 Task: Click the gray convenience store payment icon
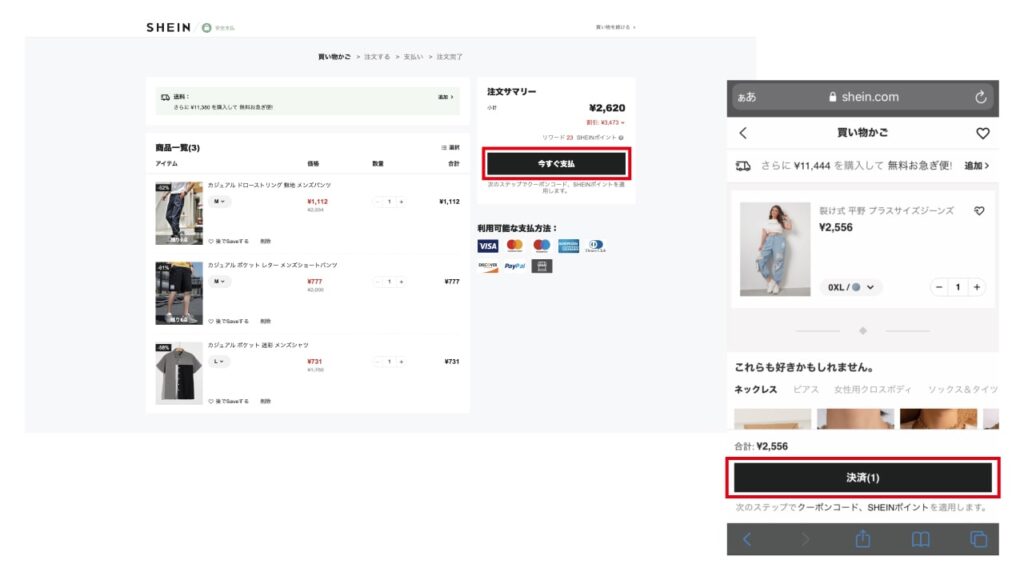(542, 266)
